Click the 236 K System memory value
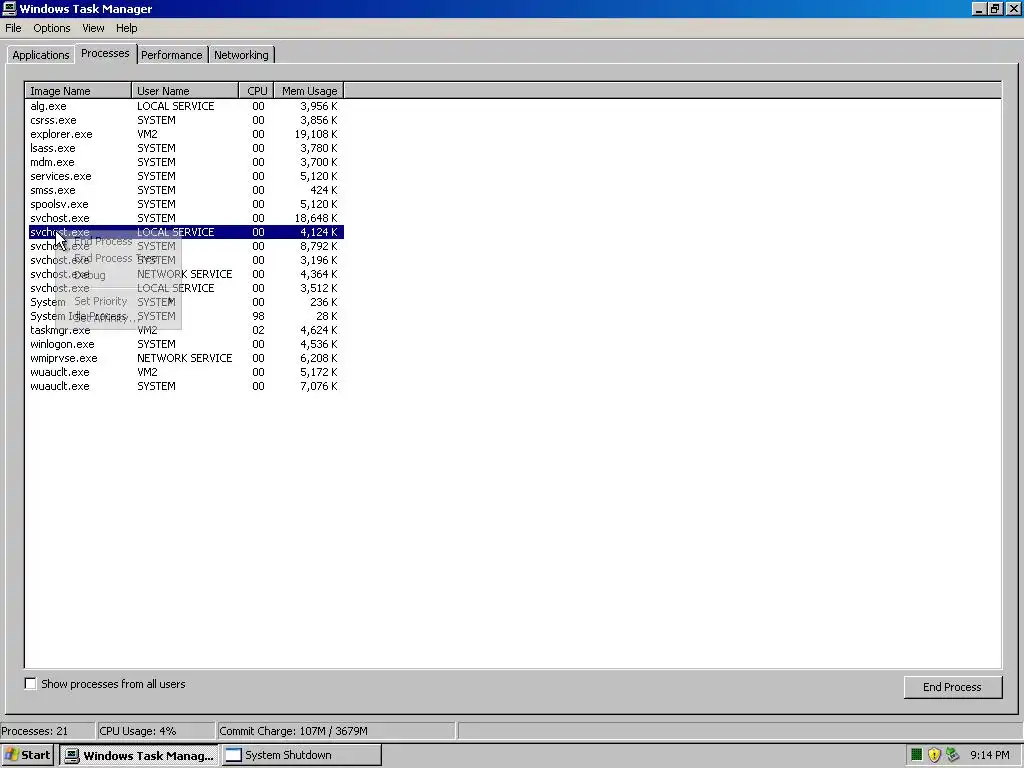Viewport: 1024px width, 768px height. coord(324,302)
